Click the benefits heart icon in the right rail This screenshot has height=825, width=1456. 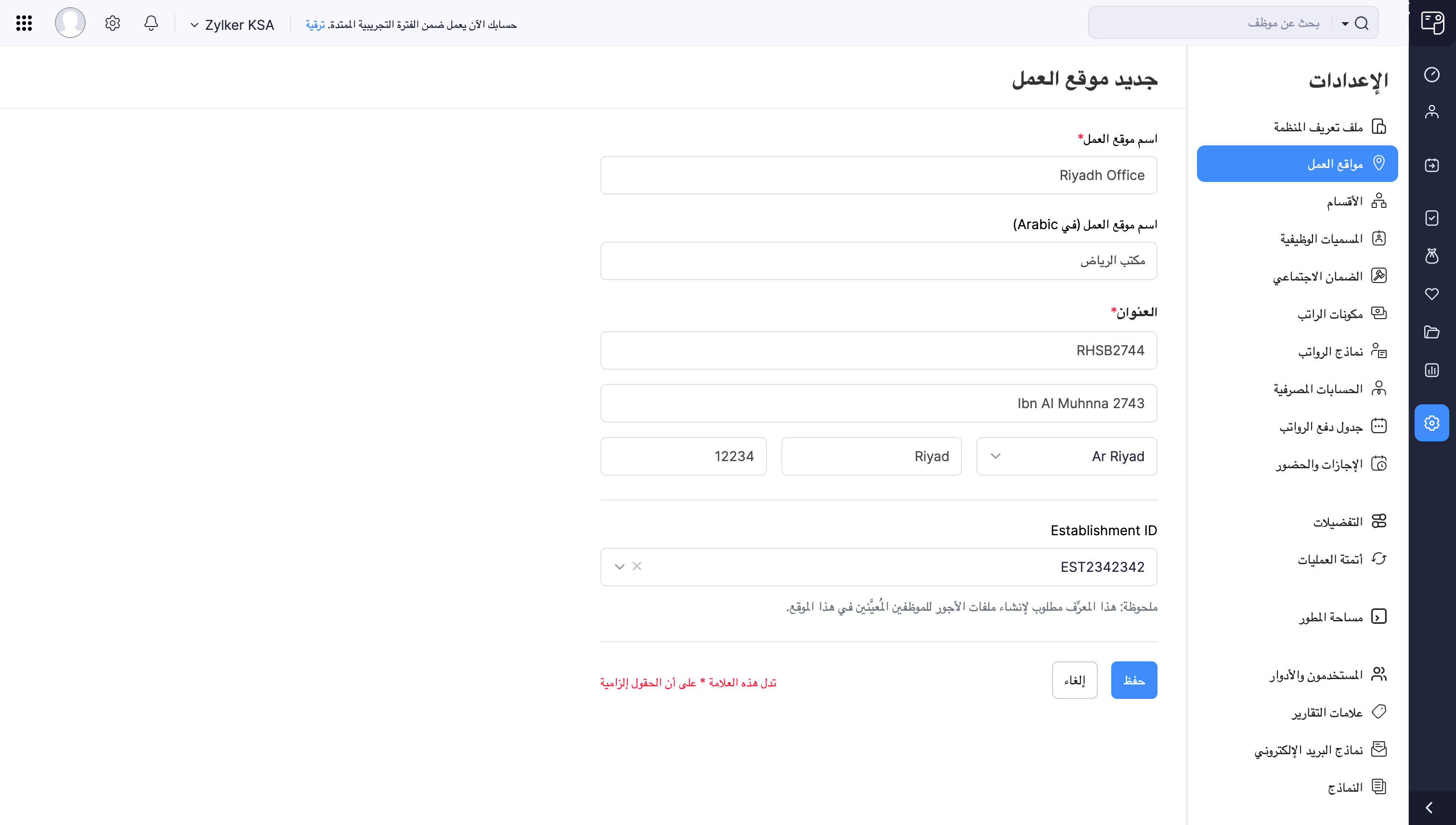pos(1433,294)
